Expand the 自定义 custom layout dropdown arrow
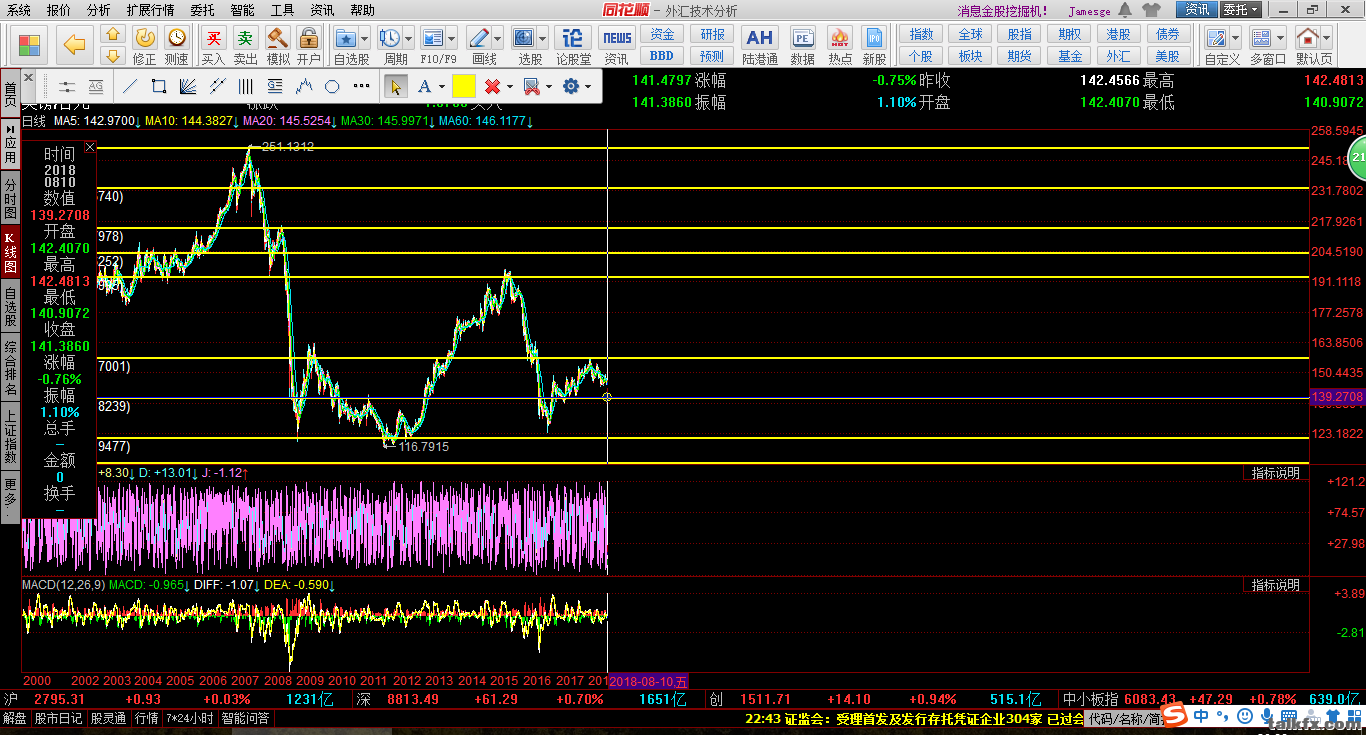The image size is (1366, 735). pyautogui.click(x=1235, y=38)
